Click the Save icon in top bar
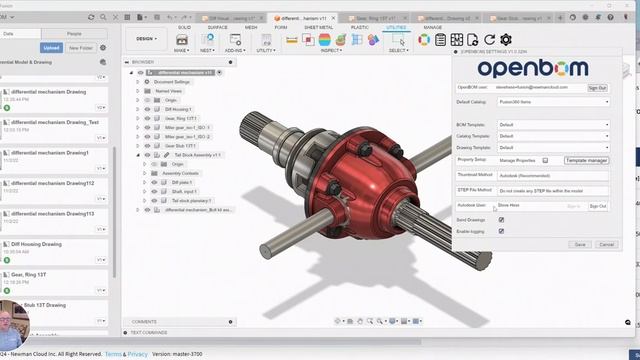 click(157, 17)
